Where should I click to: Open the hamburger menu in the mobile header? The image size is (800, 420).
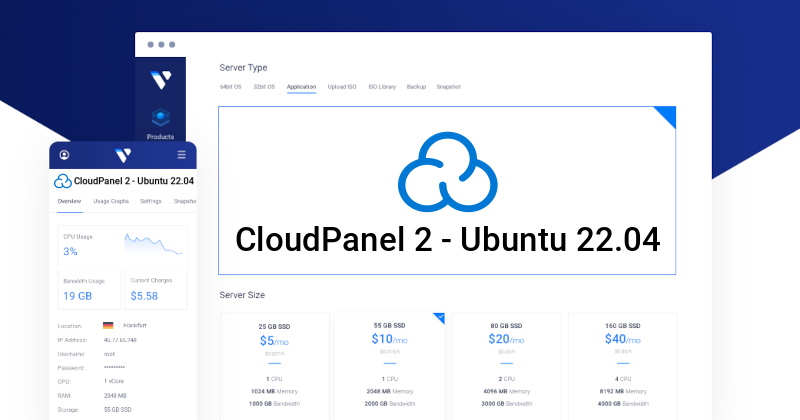tap(181, 155)
